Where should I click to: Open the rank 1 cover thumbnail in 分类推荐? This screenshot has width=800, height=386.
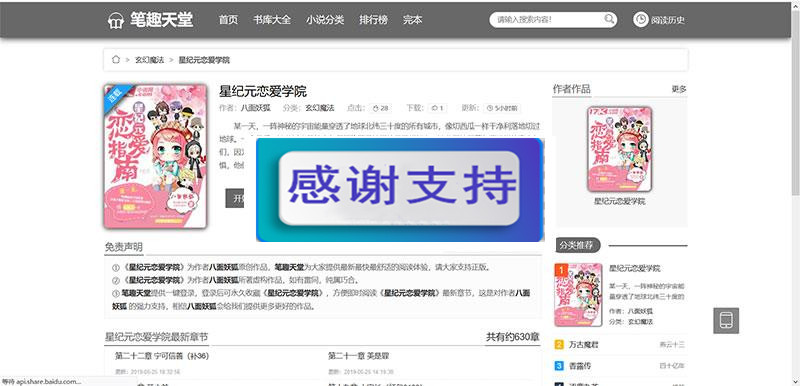(x=578, y=295)
